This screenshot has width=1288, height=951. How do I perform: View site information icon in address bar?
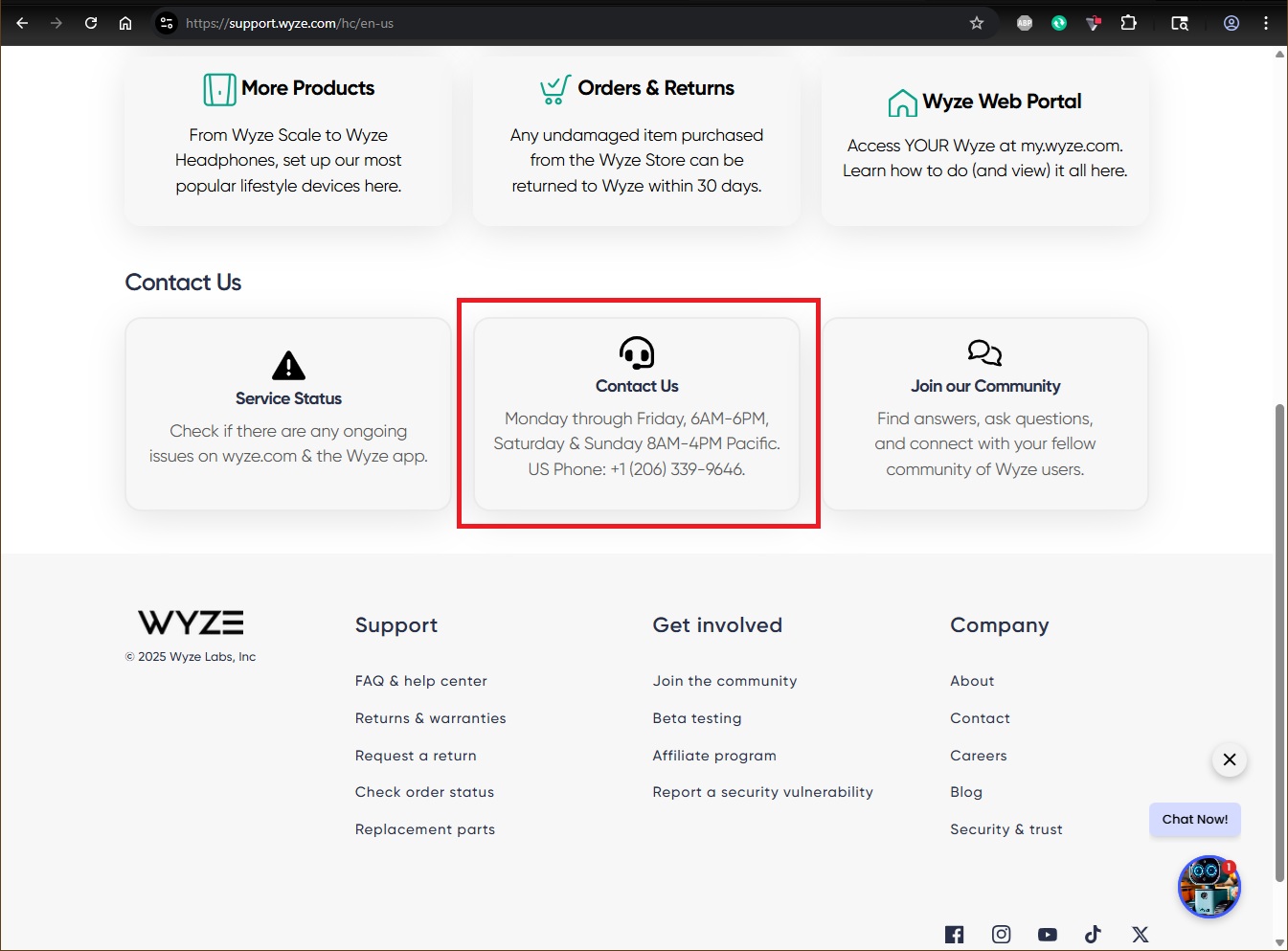(167, 23)
